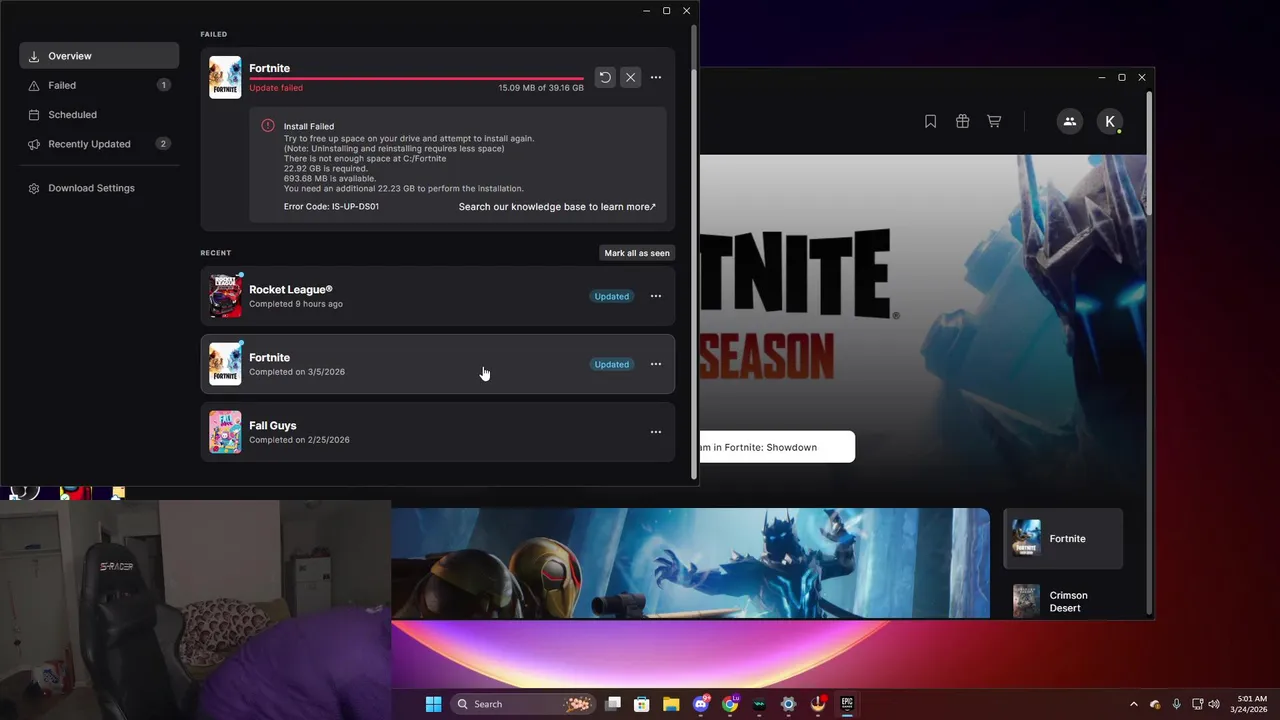Open Google Chrome from the taskbar
This screenshot has width=1280, height=720.
click(x=730, y=704)
